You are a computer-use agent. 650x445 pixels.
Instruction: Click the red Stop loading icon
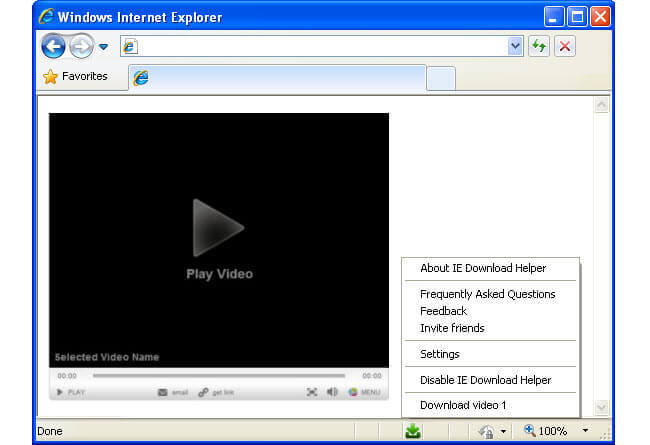click(565, 46)
